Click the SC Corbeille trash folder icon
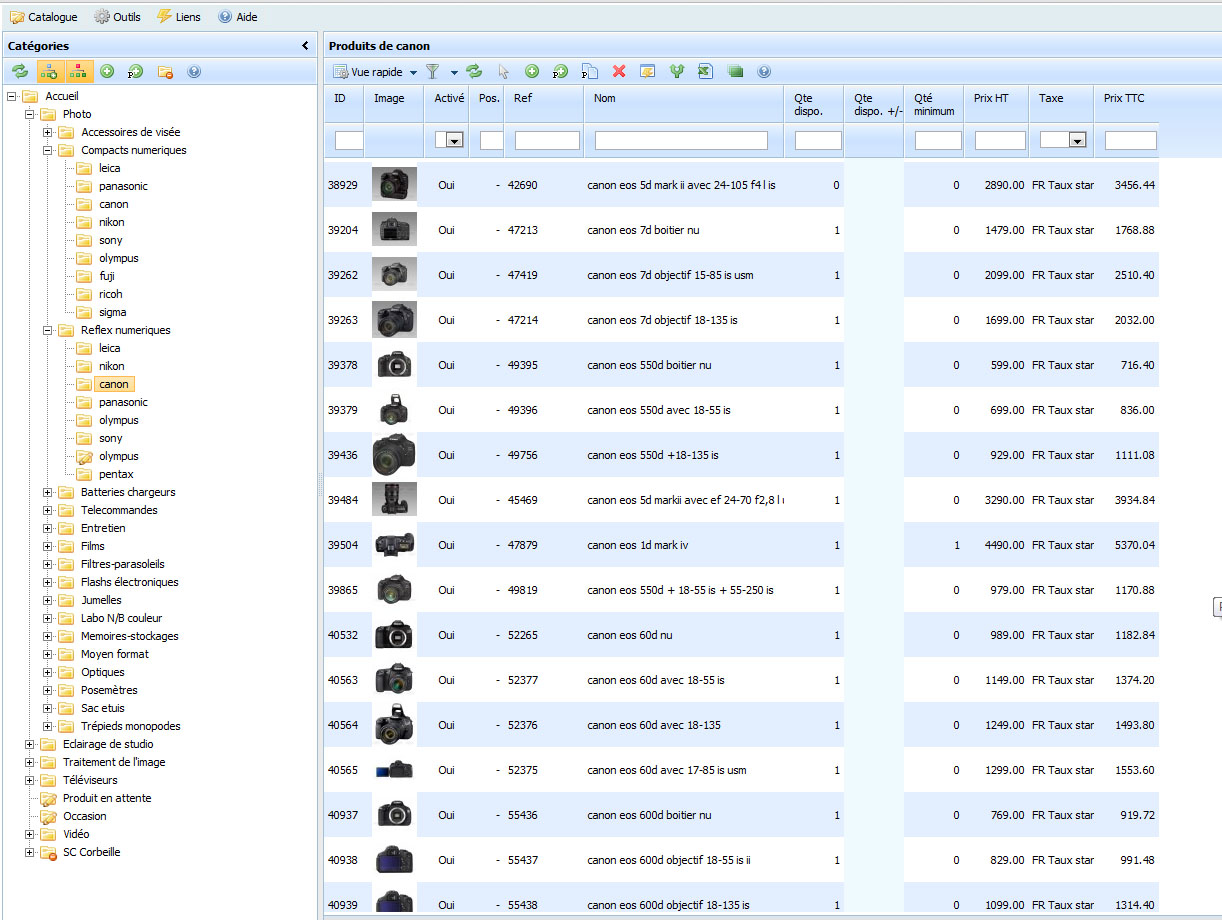This screenshot has width=1222, height=920. tap(47, 853)
